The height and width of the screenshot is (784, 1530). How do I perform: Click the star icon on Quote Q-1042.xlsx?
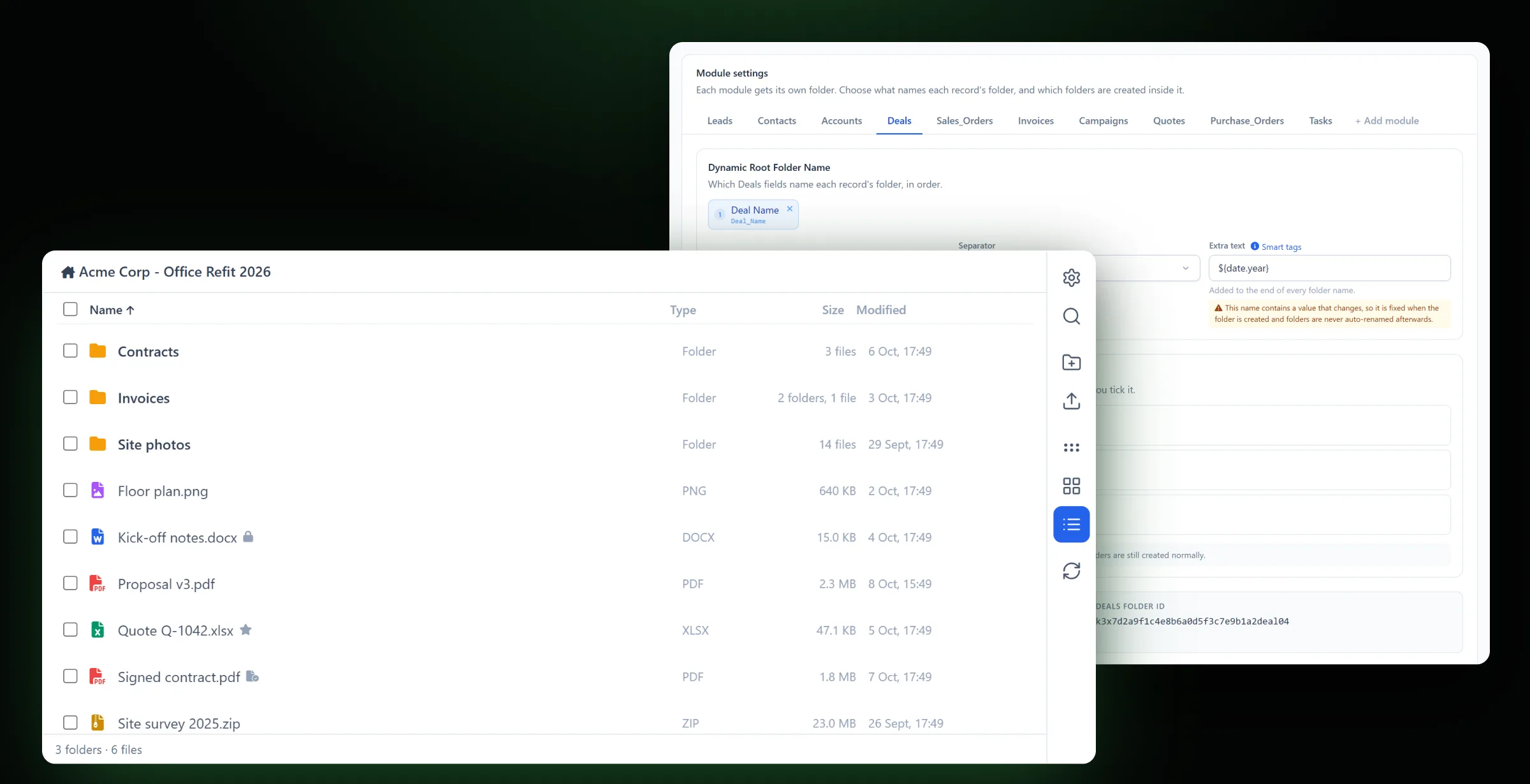pyautogui.click(x=245, y=630)
